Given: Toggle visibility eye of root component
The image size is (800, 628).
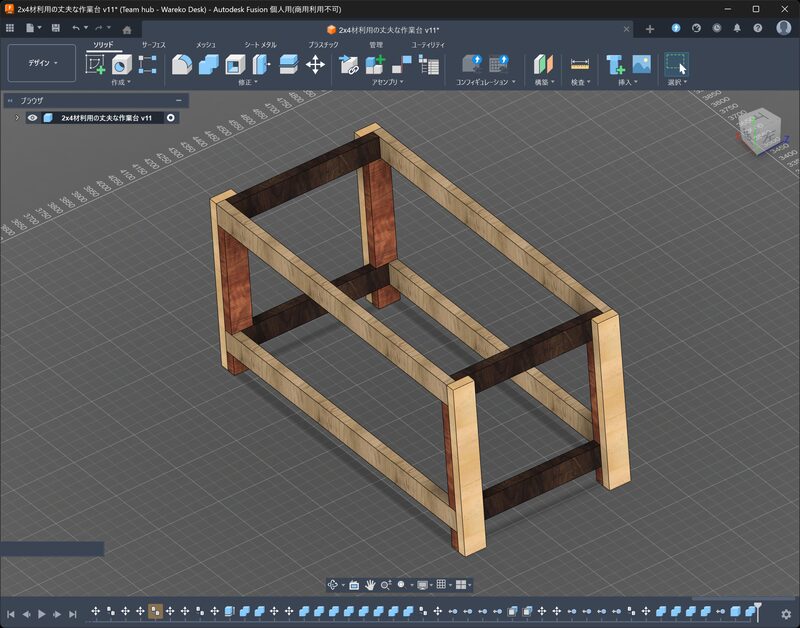Looking at the screenshot, I should (32, 118).
